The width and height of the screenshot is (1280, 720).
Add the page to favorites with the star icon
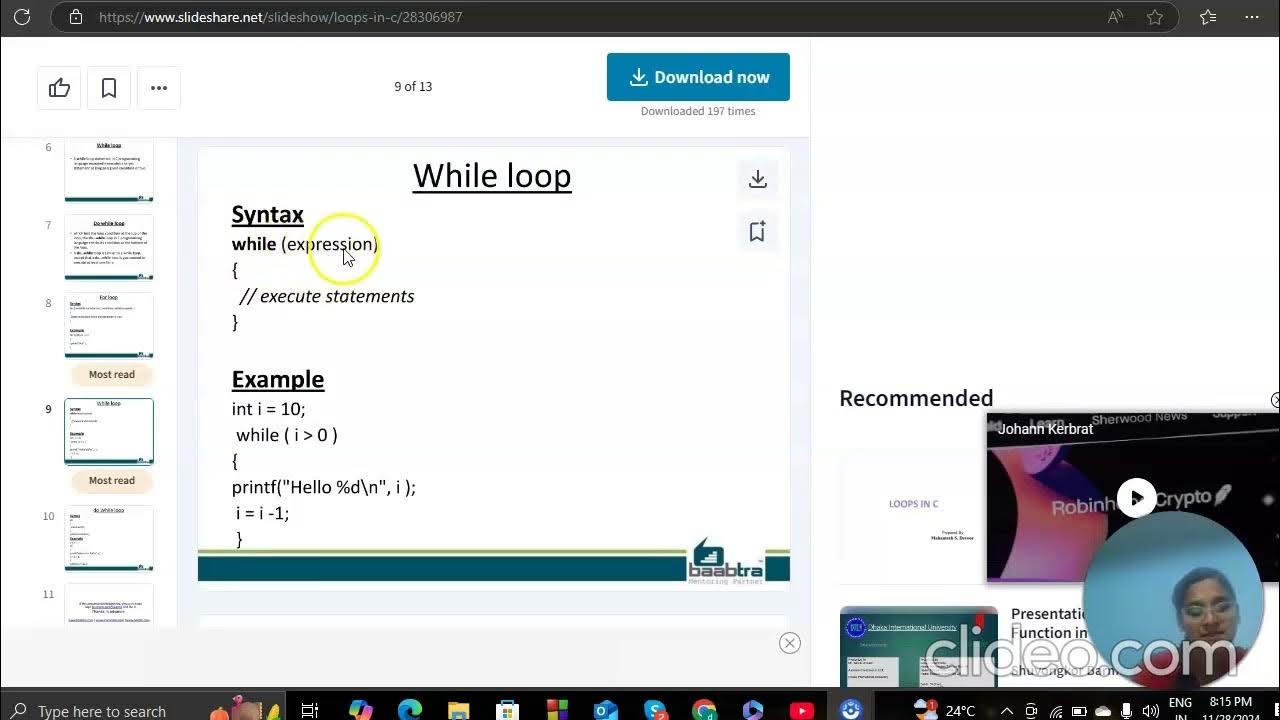[x=1155, y=17]
